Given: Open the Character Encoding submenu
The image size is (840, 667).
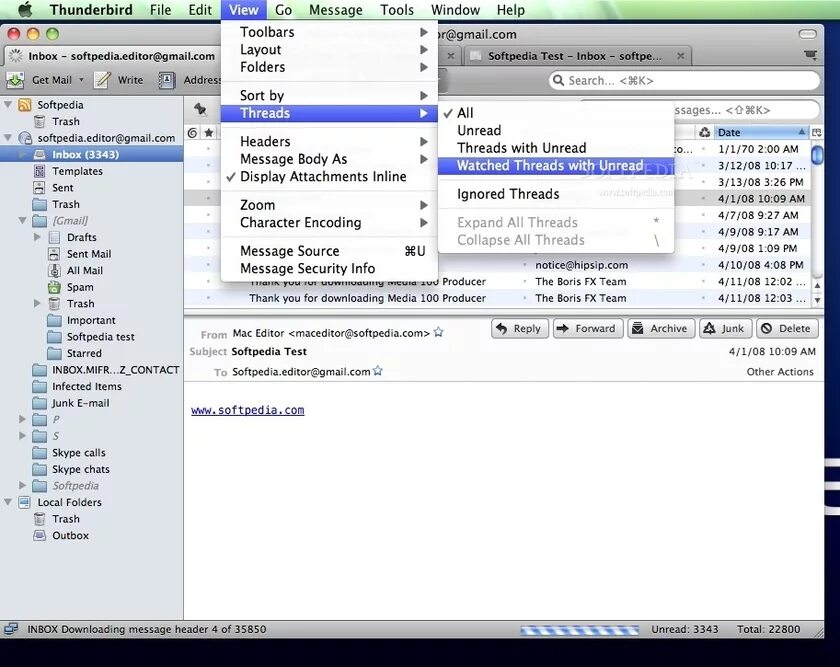Looking at the screenshot, I should tap(329, 222).
